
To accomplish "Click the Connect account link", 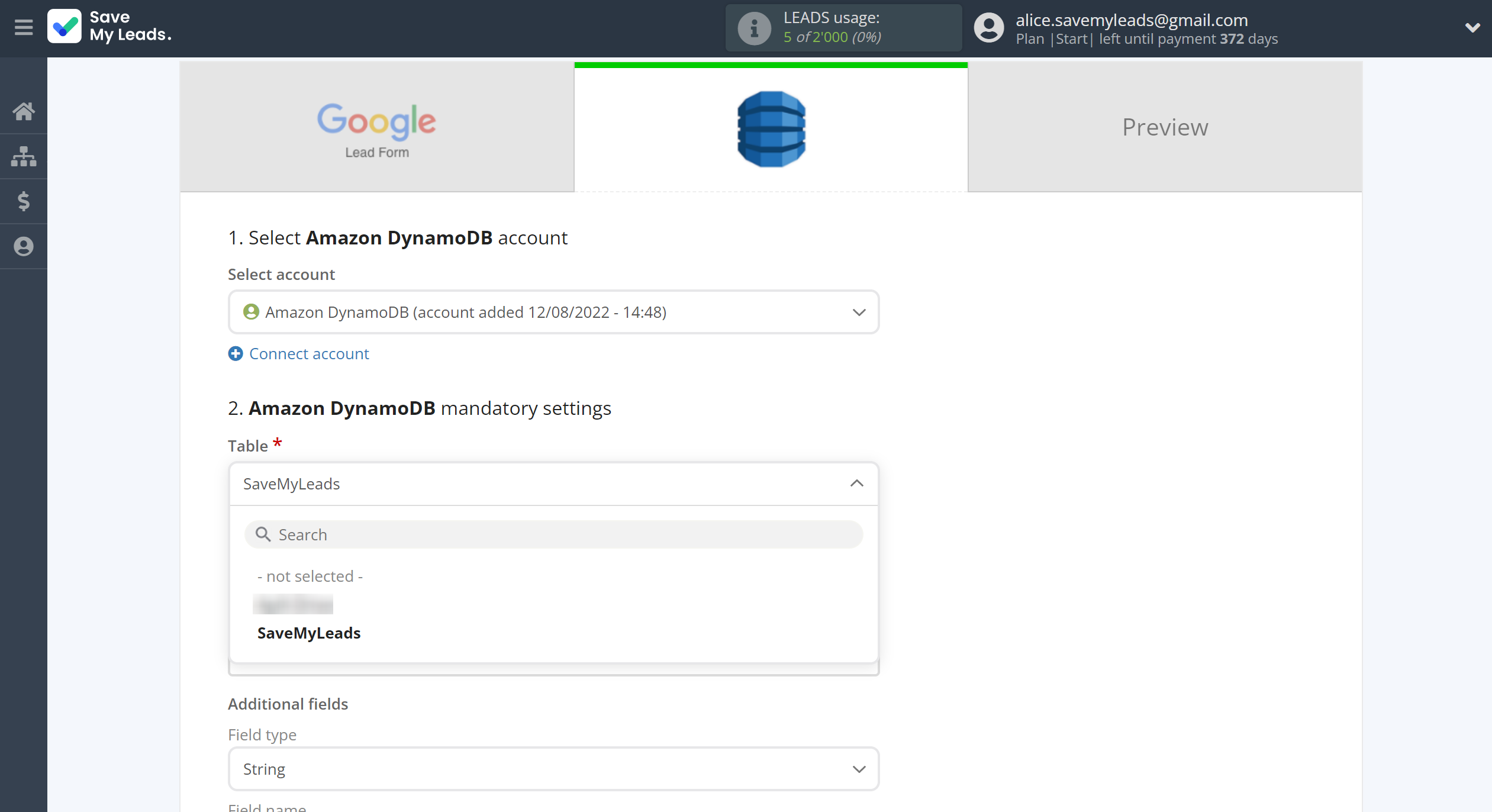I will (309, 353).
